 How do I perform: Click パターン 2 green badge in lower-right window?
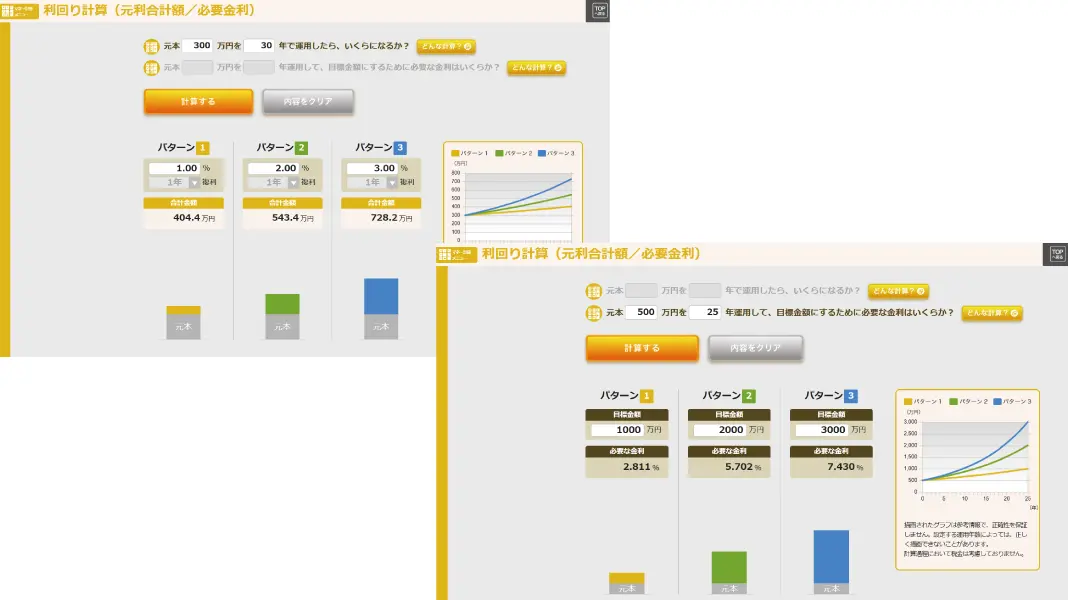click(x=749, y=396)
